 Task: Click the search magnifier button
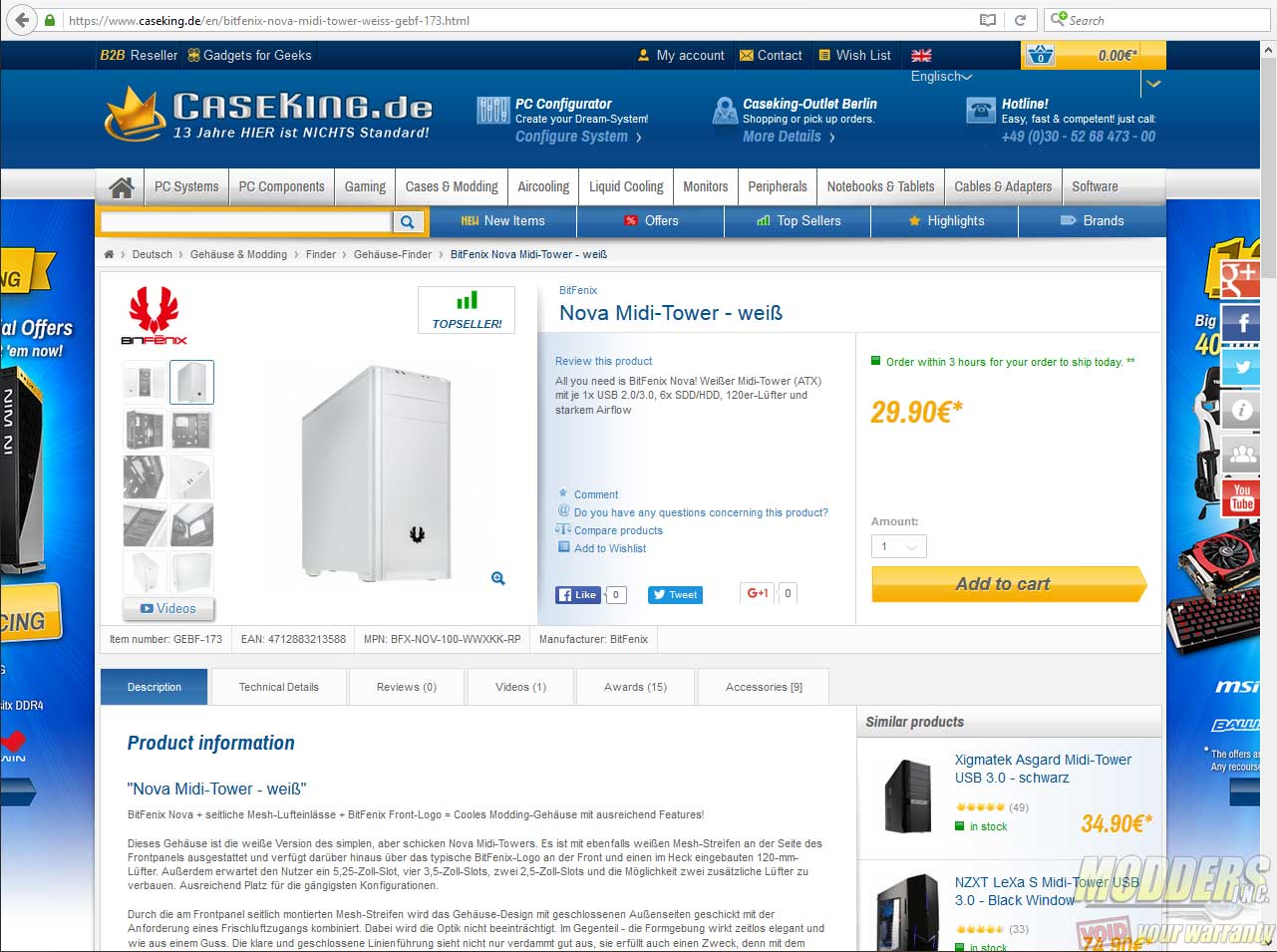point(408,221)
